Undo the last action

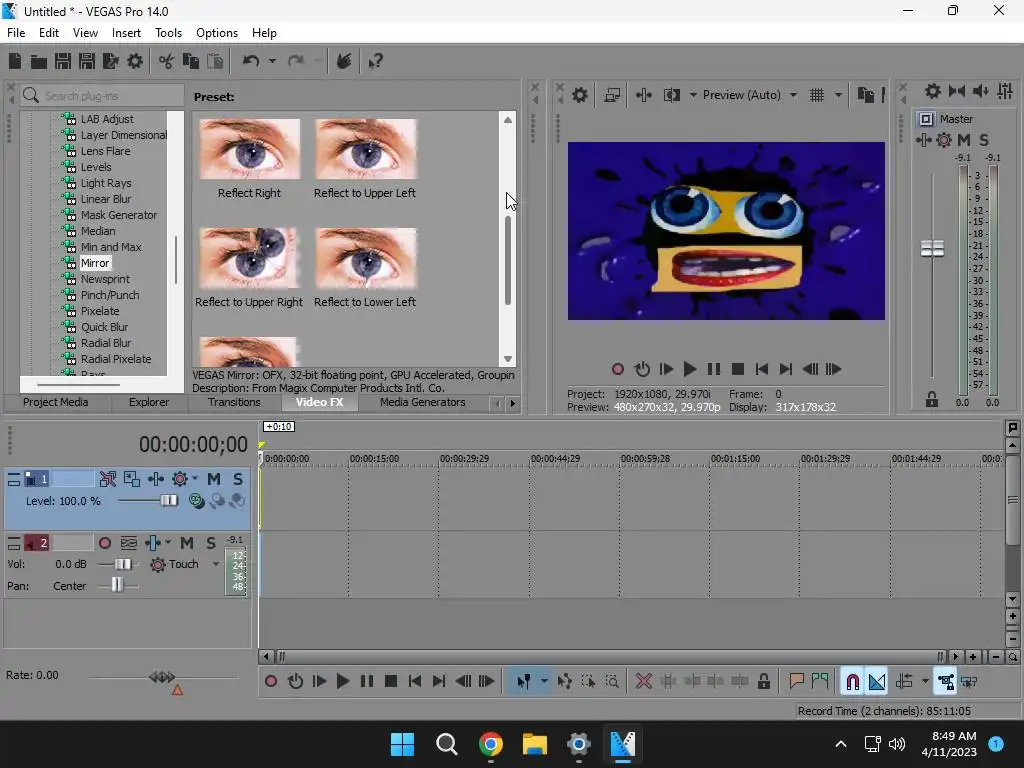tap(251, 61)
